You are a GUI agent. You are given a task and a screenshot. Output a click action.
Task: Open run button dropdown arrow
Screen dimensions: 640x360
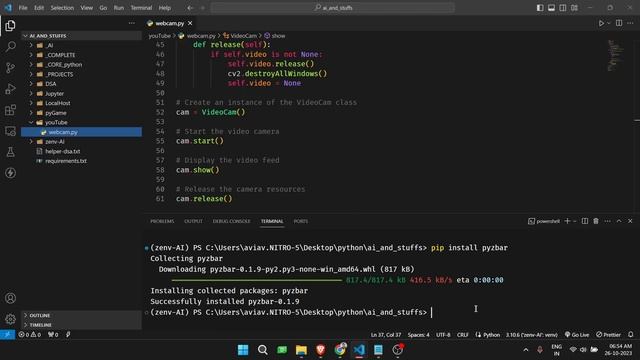coord(608,23)
